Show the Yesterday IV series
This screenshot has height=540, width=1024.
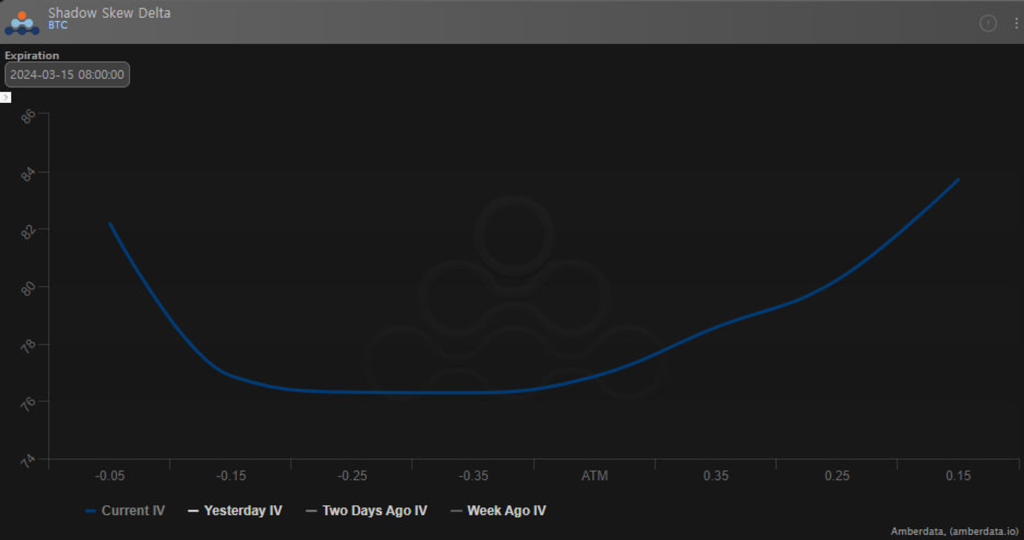click(x=242, y=511)
